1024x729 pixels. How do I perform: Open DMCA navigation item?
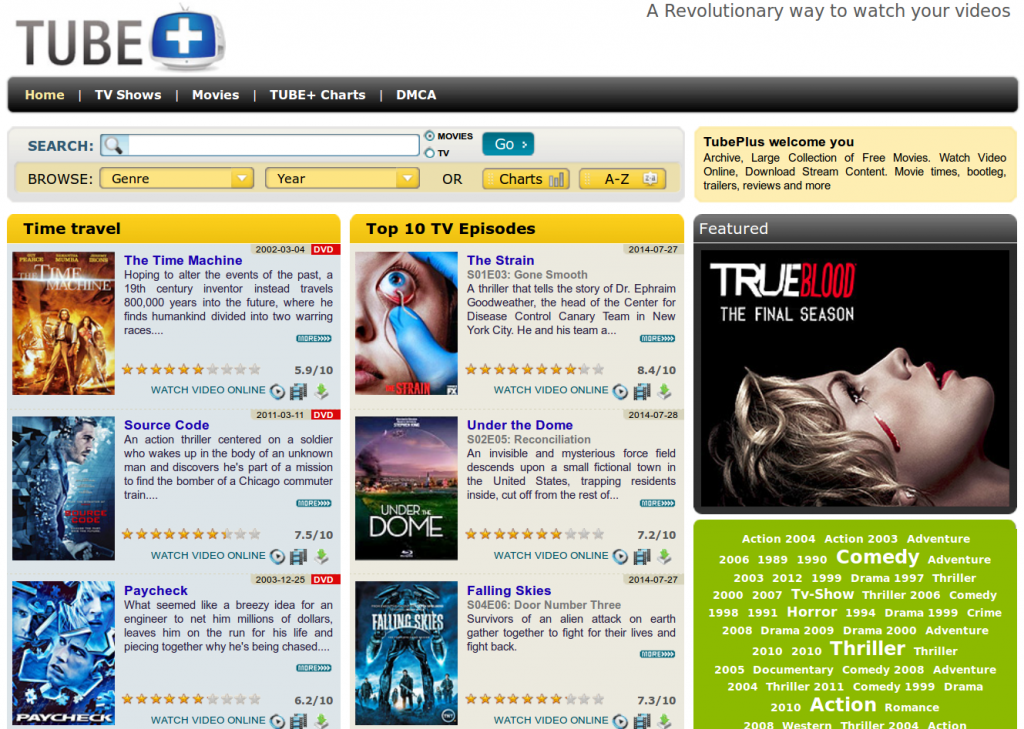pyautogui.click(x=416, y=95)
